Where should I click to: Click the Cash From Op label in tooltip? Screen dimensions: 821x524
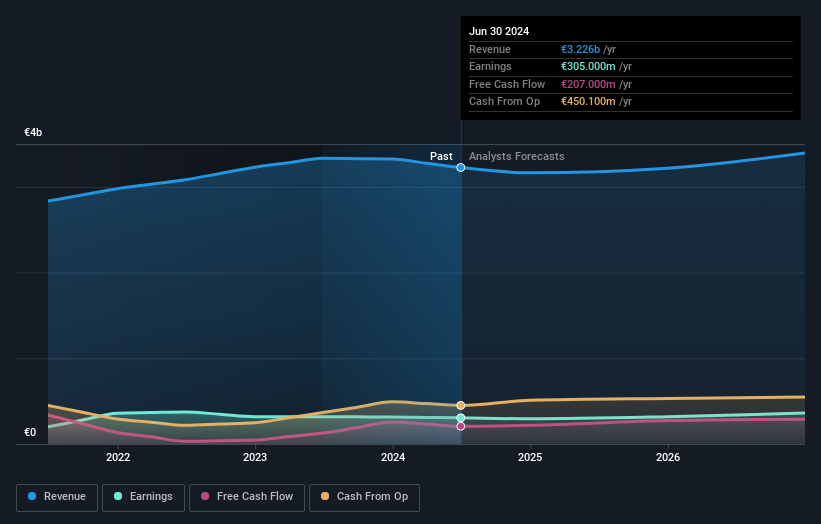[504, 102]
